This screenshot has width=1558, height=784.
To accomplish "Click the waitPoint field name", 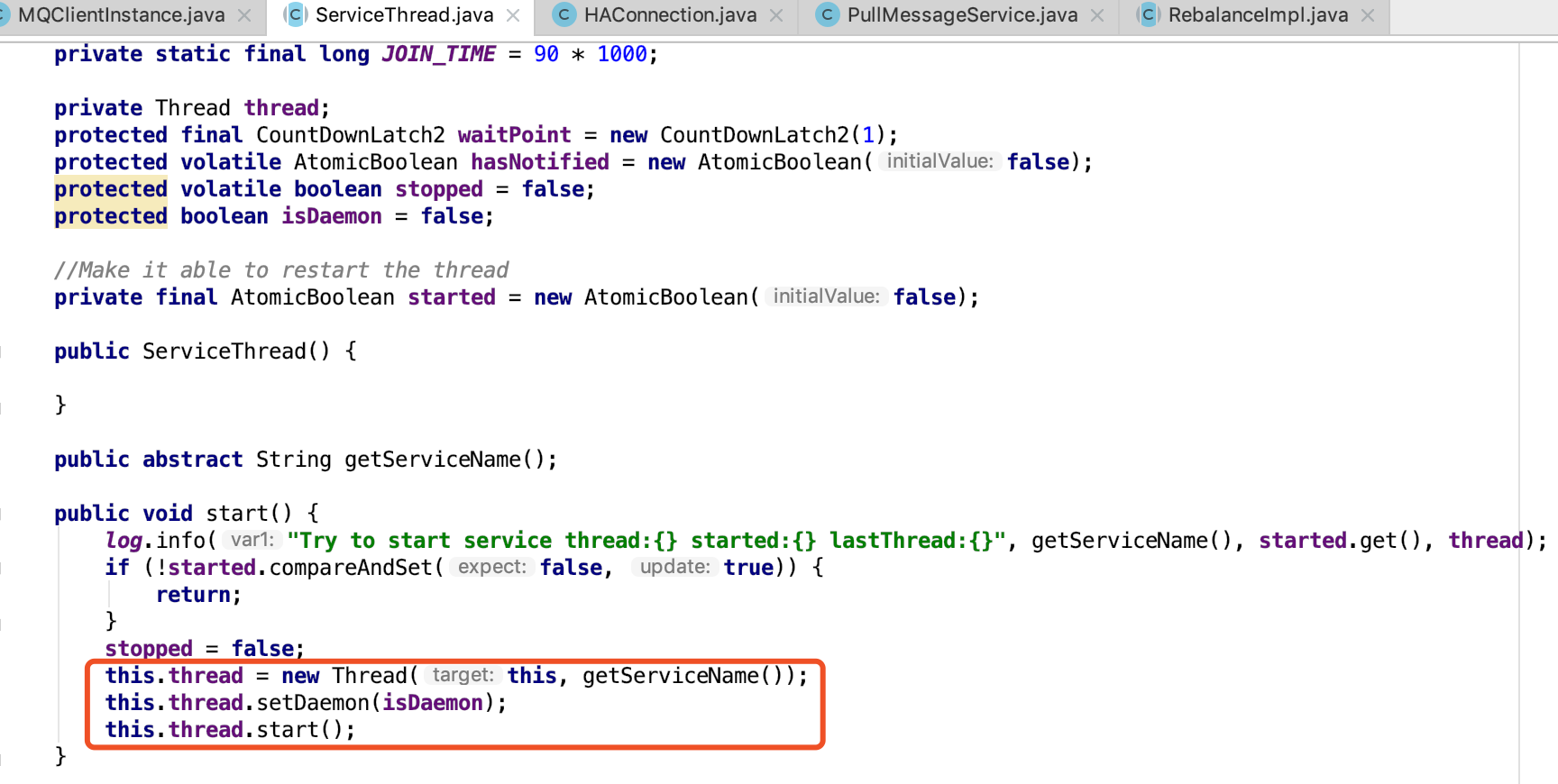I will point(514,135).
